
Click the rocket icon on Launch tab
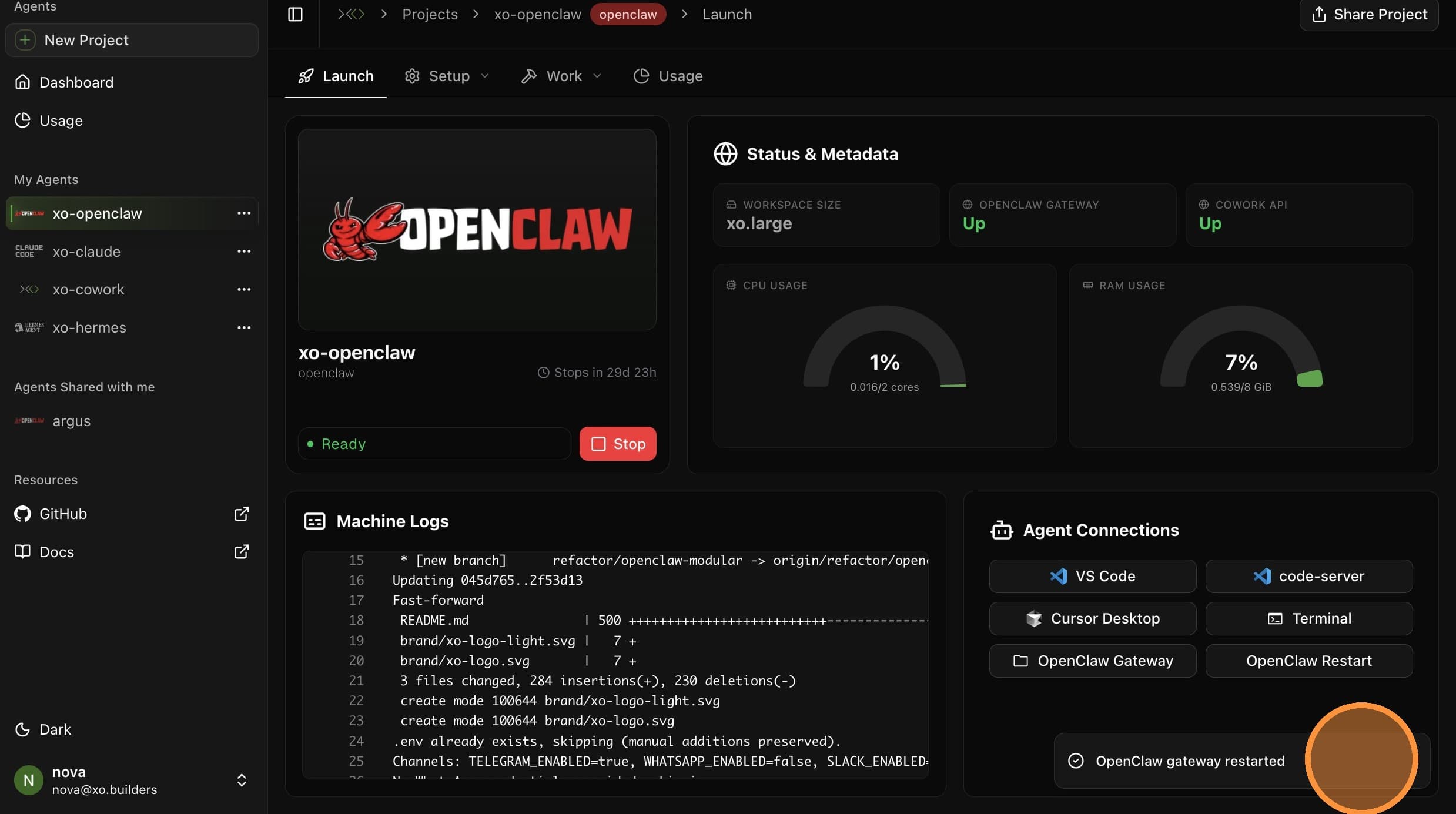point(306,76)
